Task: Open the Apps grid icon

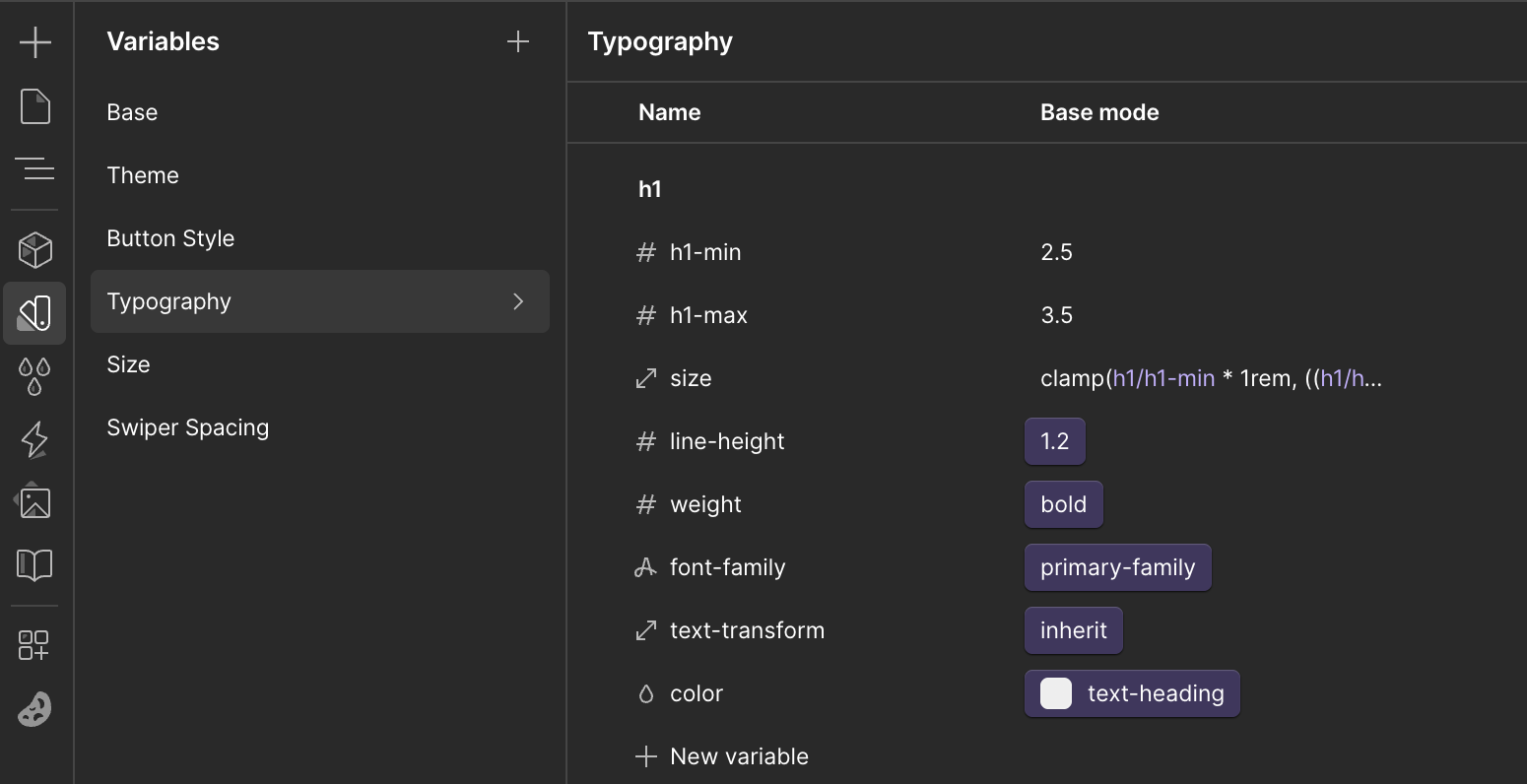Action: 35,645
